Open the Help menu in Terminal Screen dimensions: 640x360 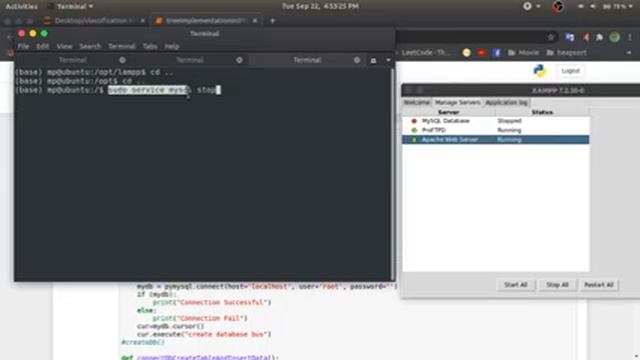pos(172,47)
